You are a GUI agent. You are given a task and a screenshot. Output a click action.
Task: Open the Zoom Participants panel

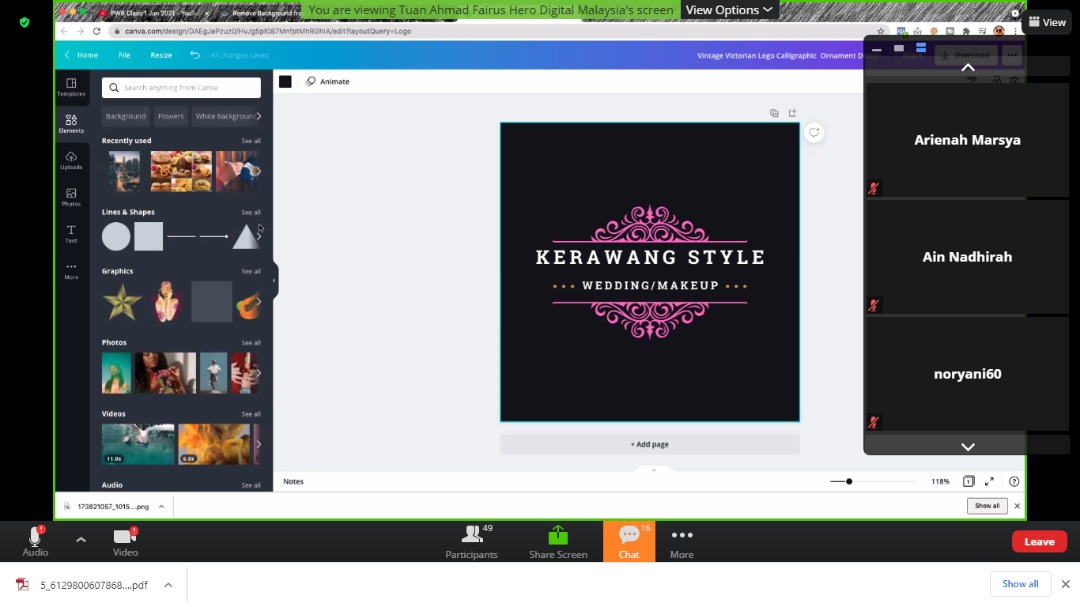[x=470, y=540]
